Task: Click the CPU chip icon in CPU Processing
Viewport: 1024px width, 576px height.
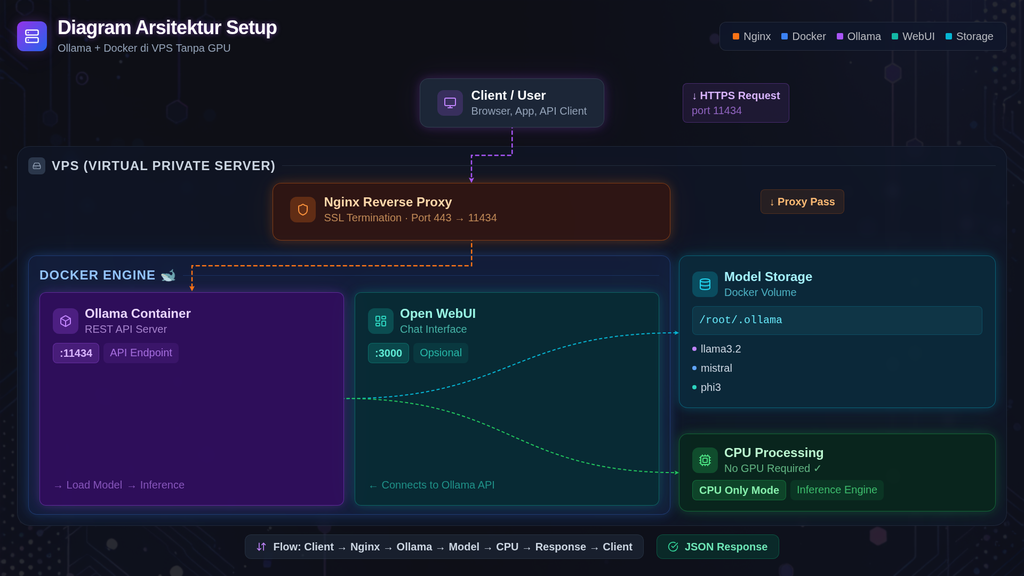Action: (705, 460)
